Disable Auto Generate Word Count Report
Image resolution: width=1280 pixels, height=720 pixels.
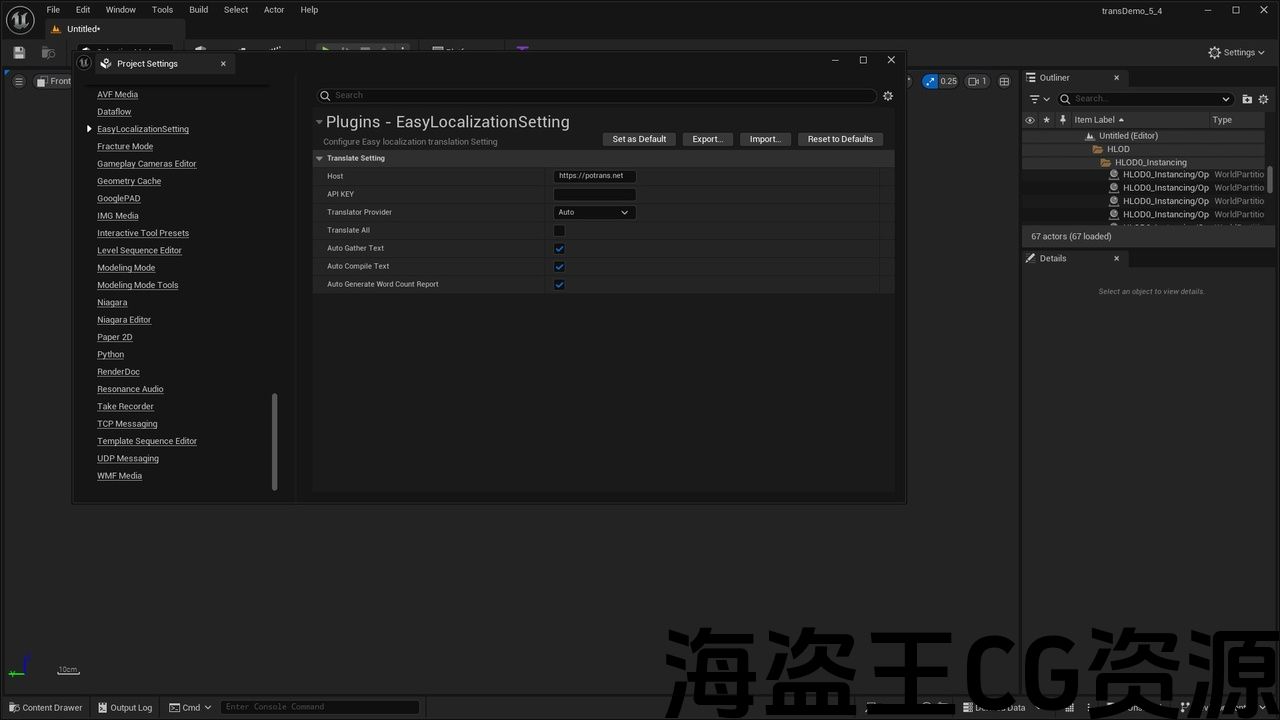tap(559, 285)
